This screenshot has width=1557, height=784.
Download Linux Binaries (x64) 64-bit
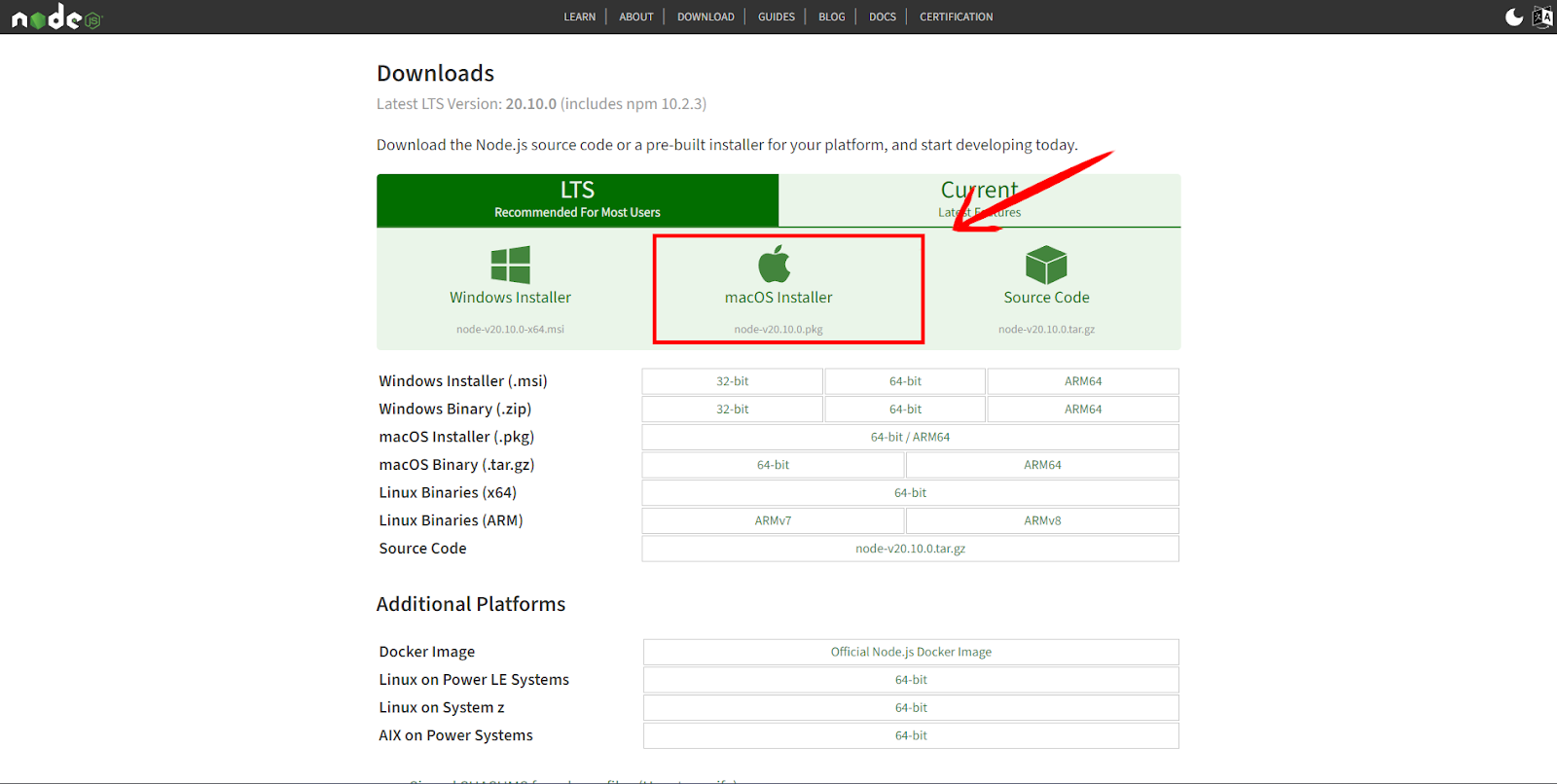(911, 493)
